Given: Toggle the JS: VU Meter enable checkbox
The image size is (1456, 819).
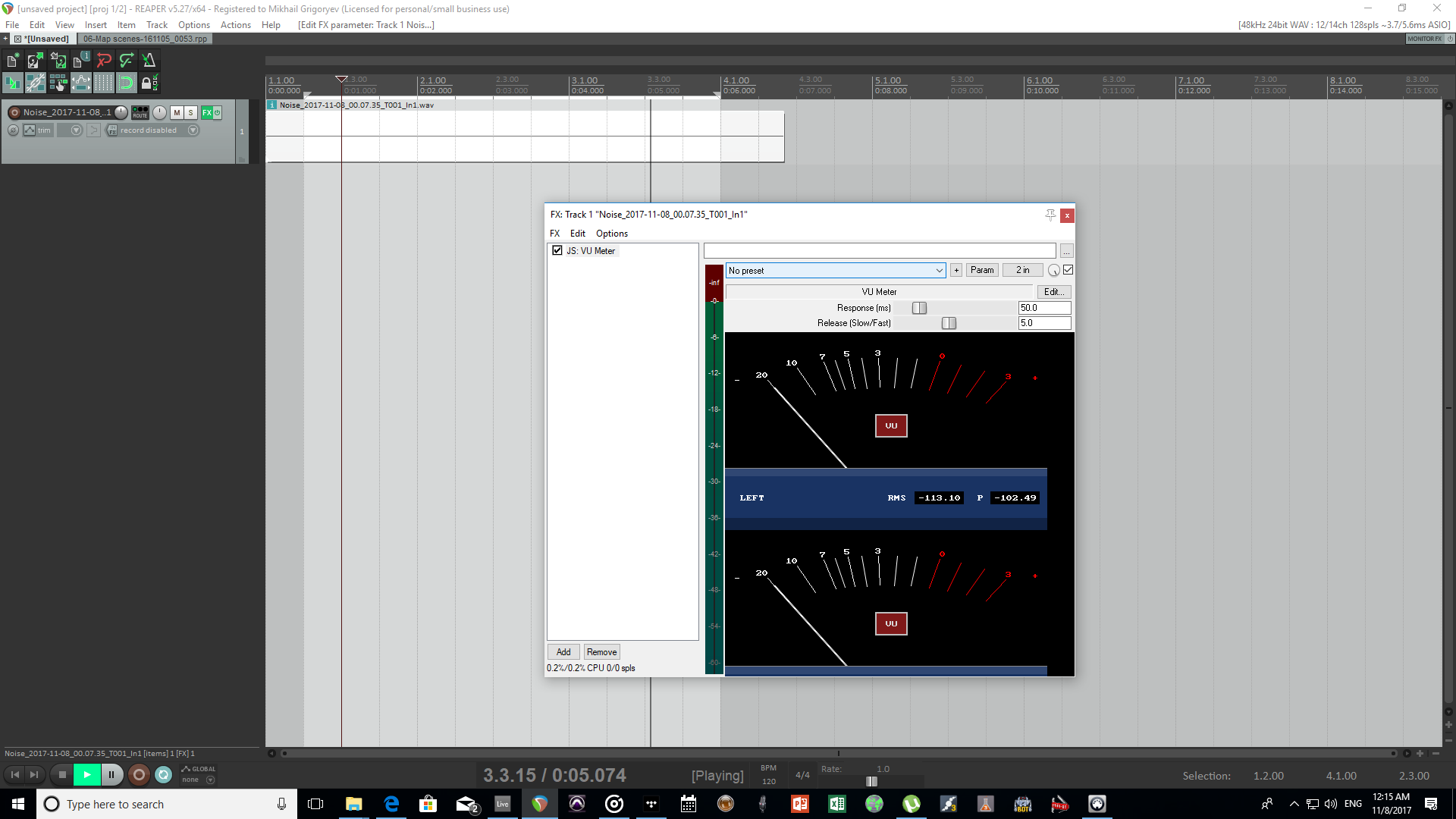Looking at the screenshot, I should tap(557, 250).
